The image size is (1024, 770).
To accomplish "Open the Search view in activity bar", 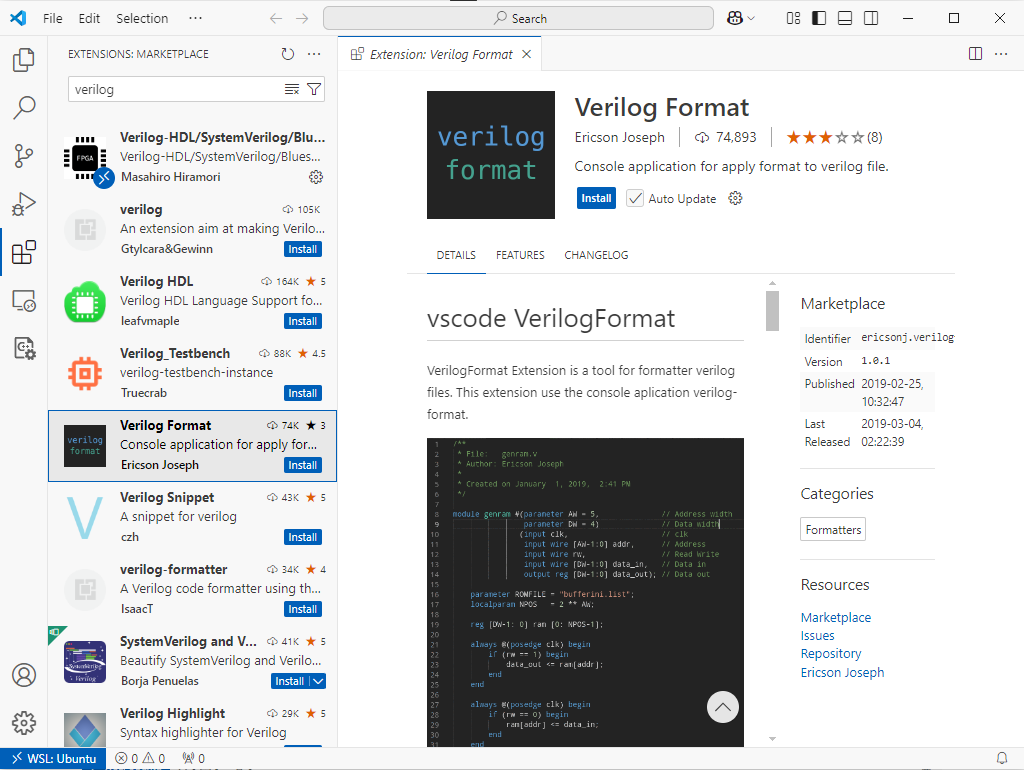I will (24, 108).
